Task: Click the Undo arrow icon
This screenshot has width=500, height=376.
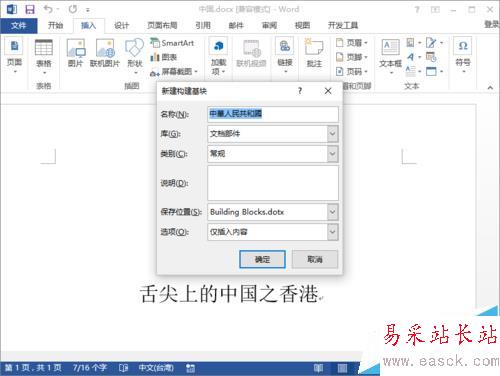Action: tap(48, 9)
